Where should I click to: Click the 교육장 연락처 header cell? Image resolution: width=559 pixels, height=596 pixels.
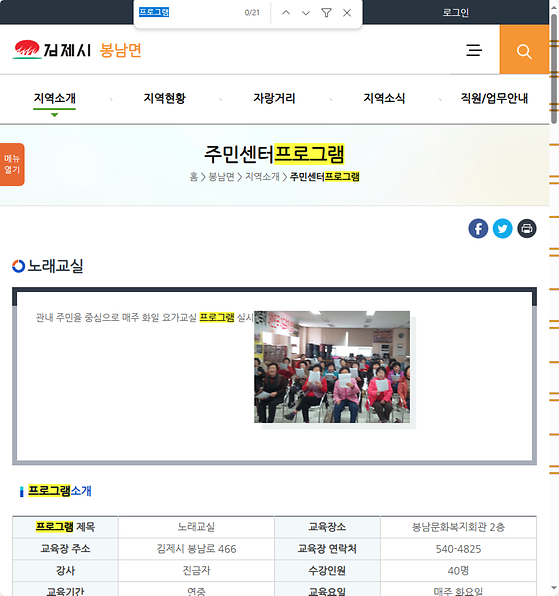[x=327, y=548]
